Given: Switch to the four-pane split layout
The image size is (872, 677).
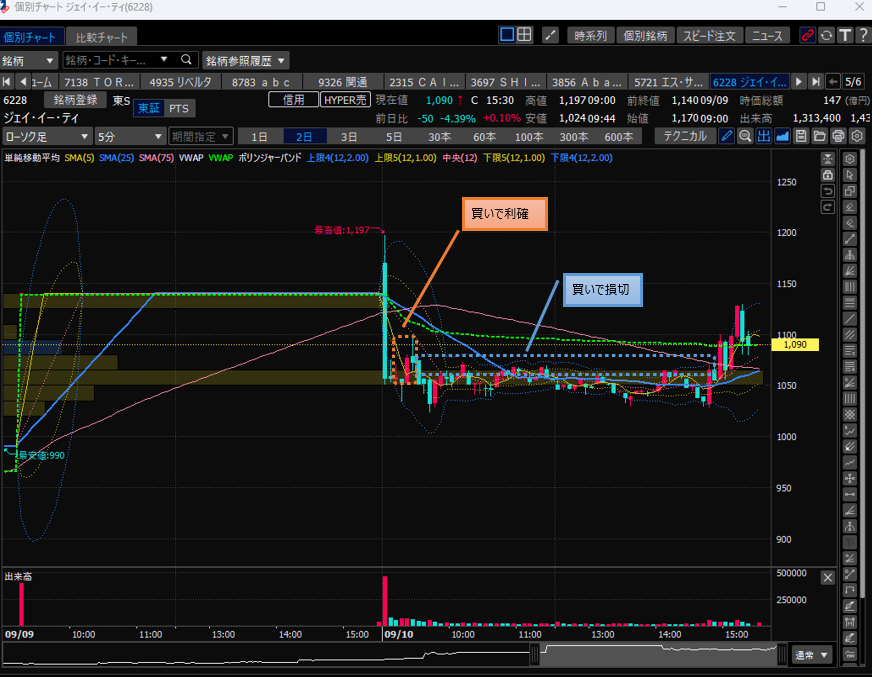Looking at the screenshot, I should pos(525,35).
